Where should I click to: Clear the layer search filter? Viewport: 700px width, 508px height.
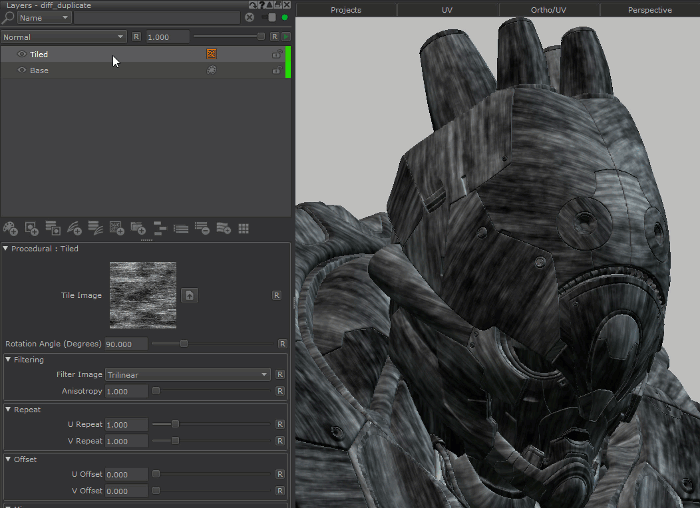(250, 18)
